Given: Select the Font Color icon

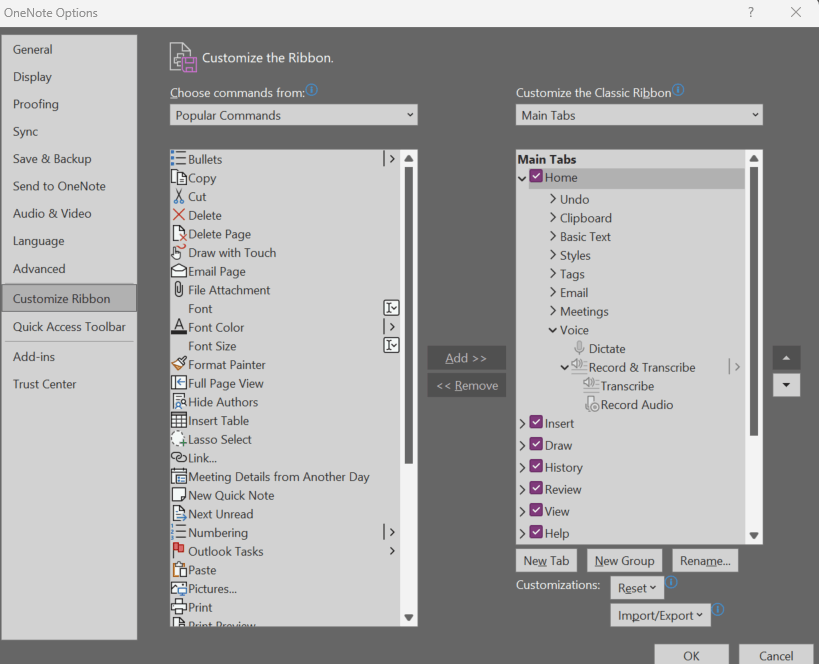Looking at the screenshot, I should [179, 327].
